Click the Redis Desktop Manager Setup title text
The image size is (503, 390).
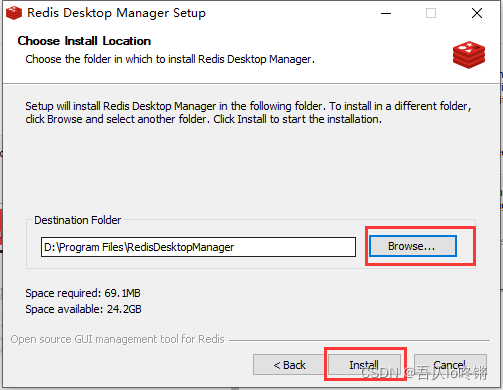coord(116,13)
